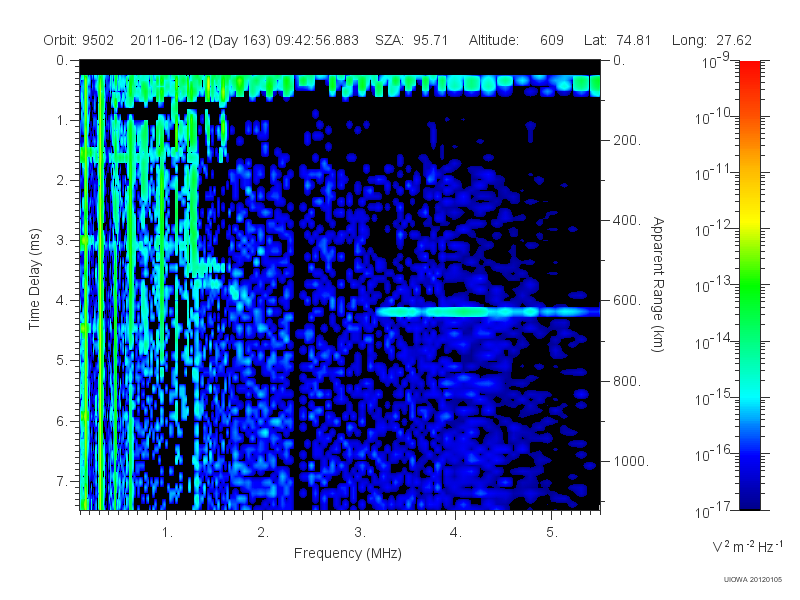Screen dimensions: 800x600
Task: Click the 'UIOWA 20120105' credit text
Action: [753, 579]
